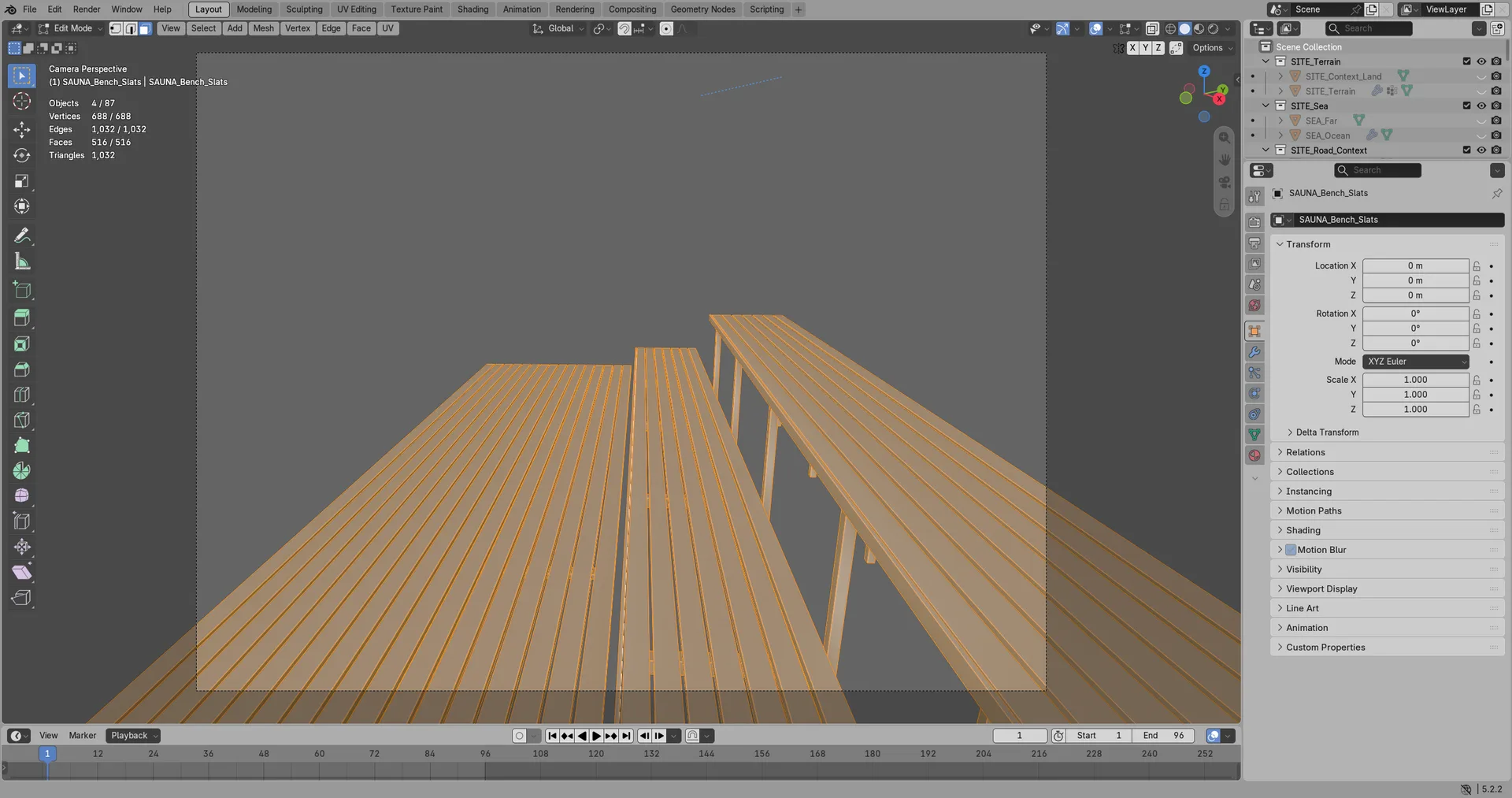Select the Annotate tool
This screenshot has height=798, width=1512.
pos(22,236)
